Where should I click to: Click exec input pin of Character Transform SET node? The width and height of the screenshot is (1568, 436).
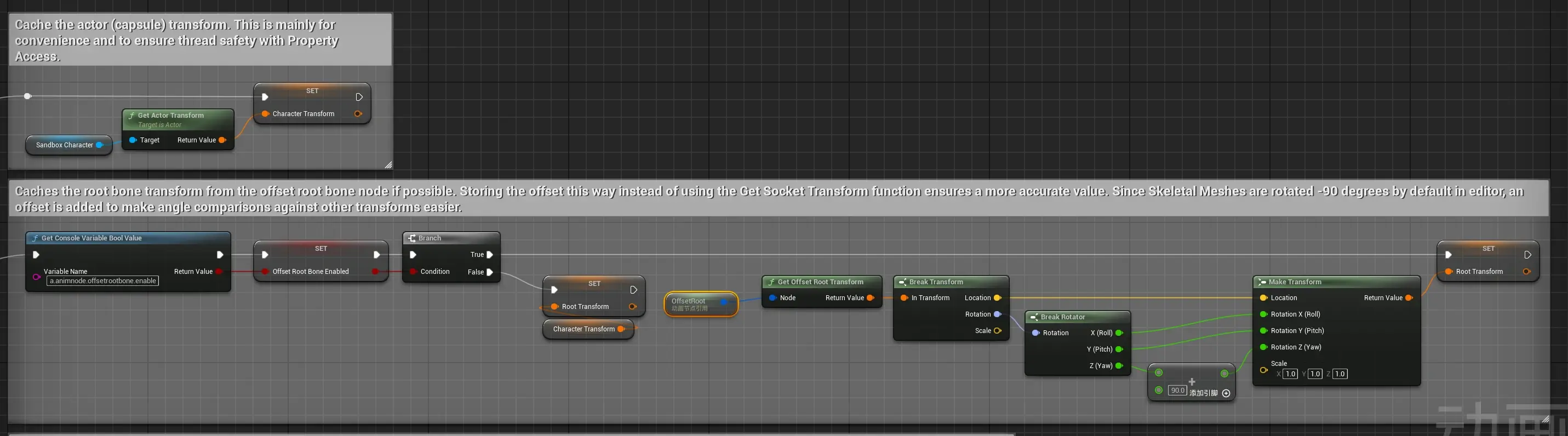pyautogui.click(x=265, y=97)
